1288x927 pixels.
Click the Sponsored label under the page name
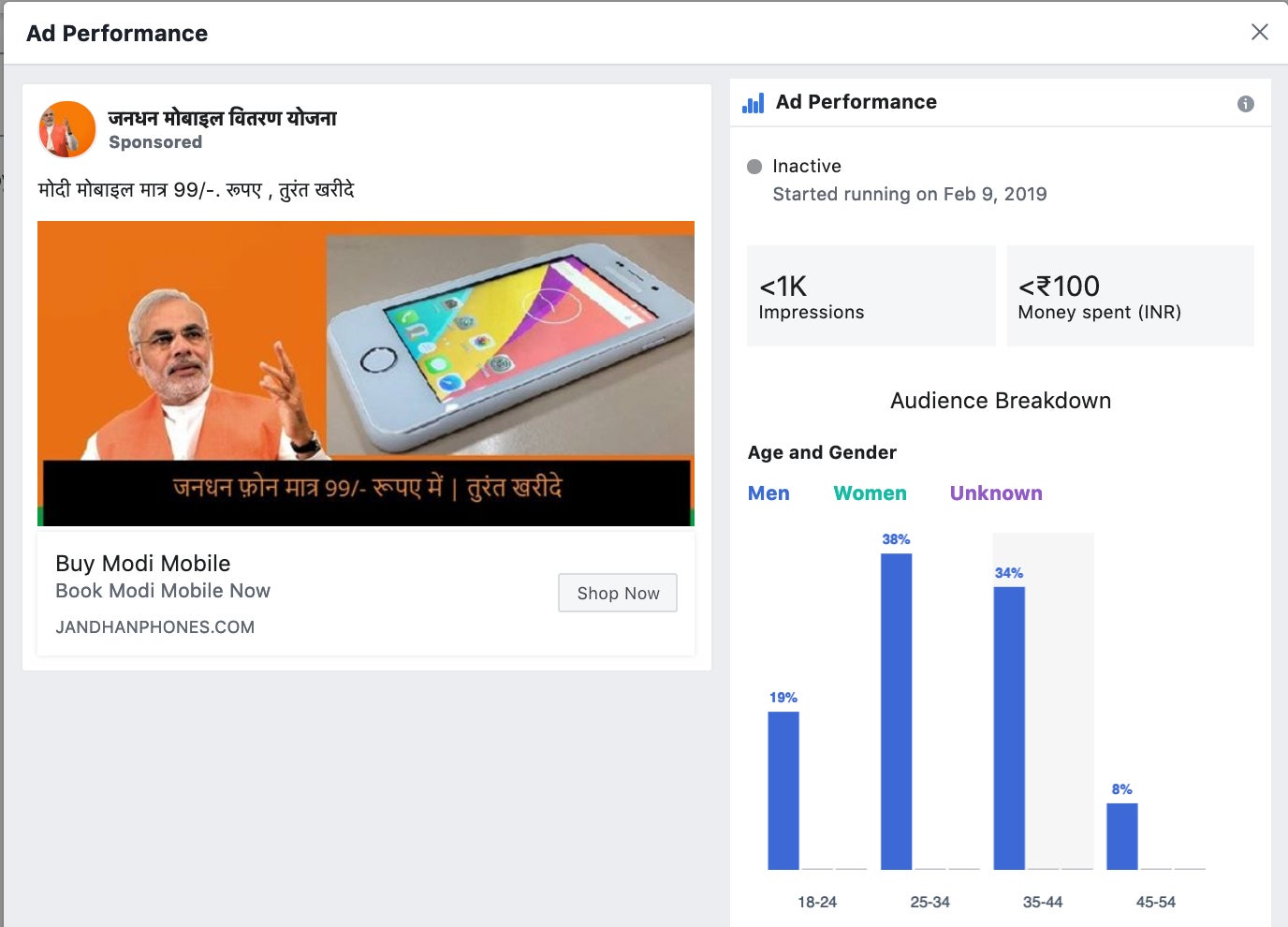155,142
